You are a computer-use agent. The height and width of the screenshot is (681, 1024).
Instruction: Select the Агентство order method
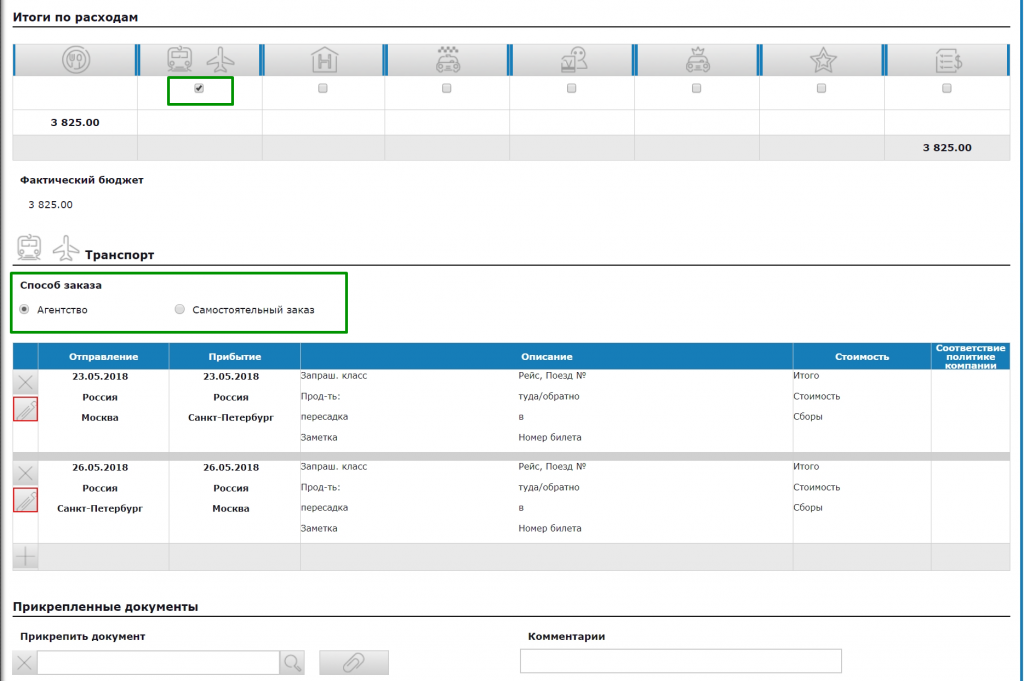[x=25, y=310]
